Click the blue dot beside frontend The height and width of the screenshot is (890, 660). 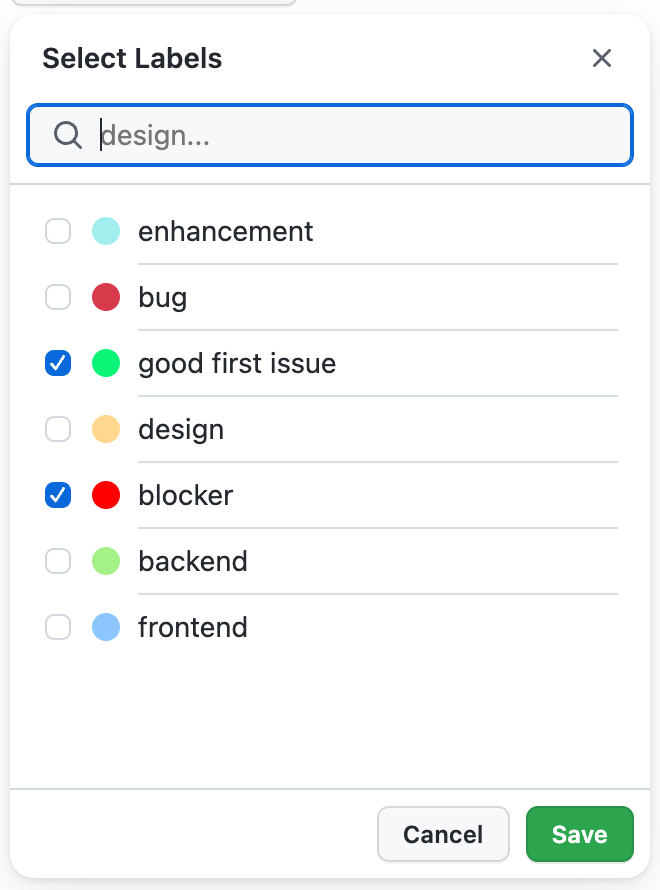point(106,628)
